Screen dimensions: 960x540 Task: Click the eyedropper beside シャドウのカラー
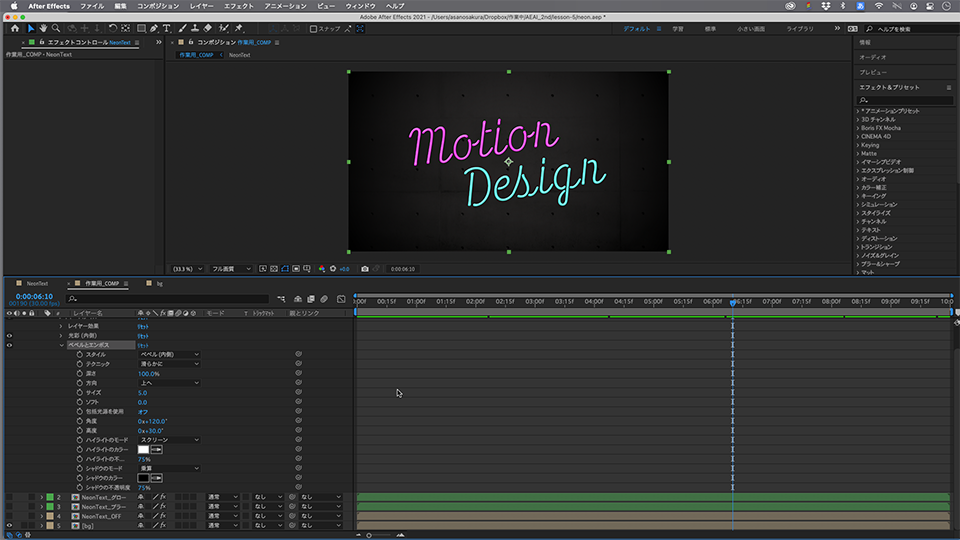coord(157,478)
